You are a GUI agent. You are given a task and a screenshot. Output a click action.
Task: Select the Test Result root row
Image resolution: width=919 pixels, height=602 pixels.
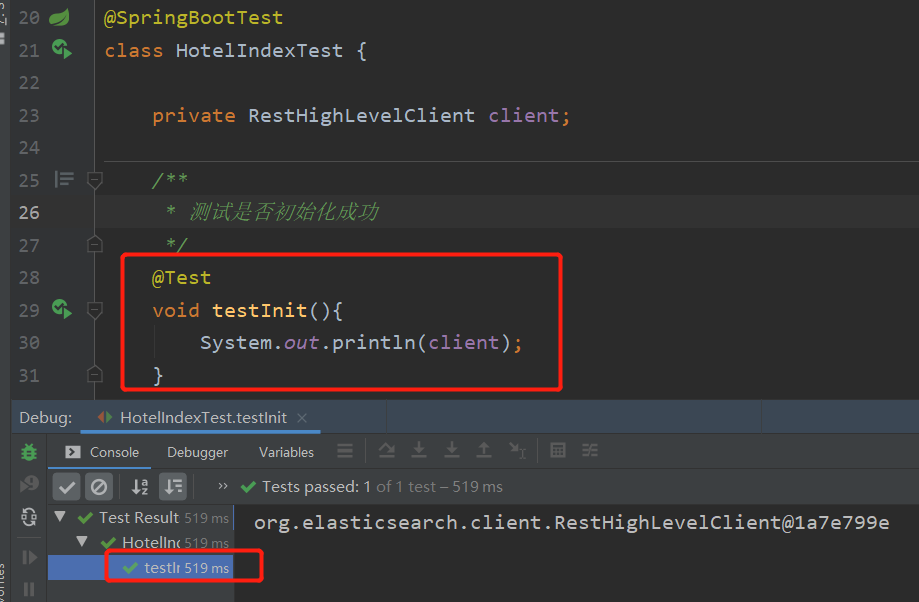[141, 518]
